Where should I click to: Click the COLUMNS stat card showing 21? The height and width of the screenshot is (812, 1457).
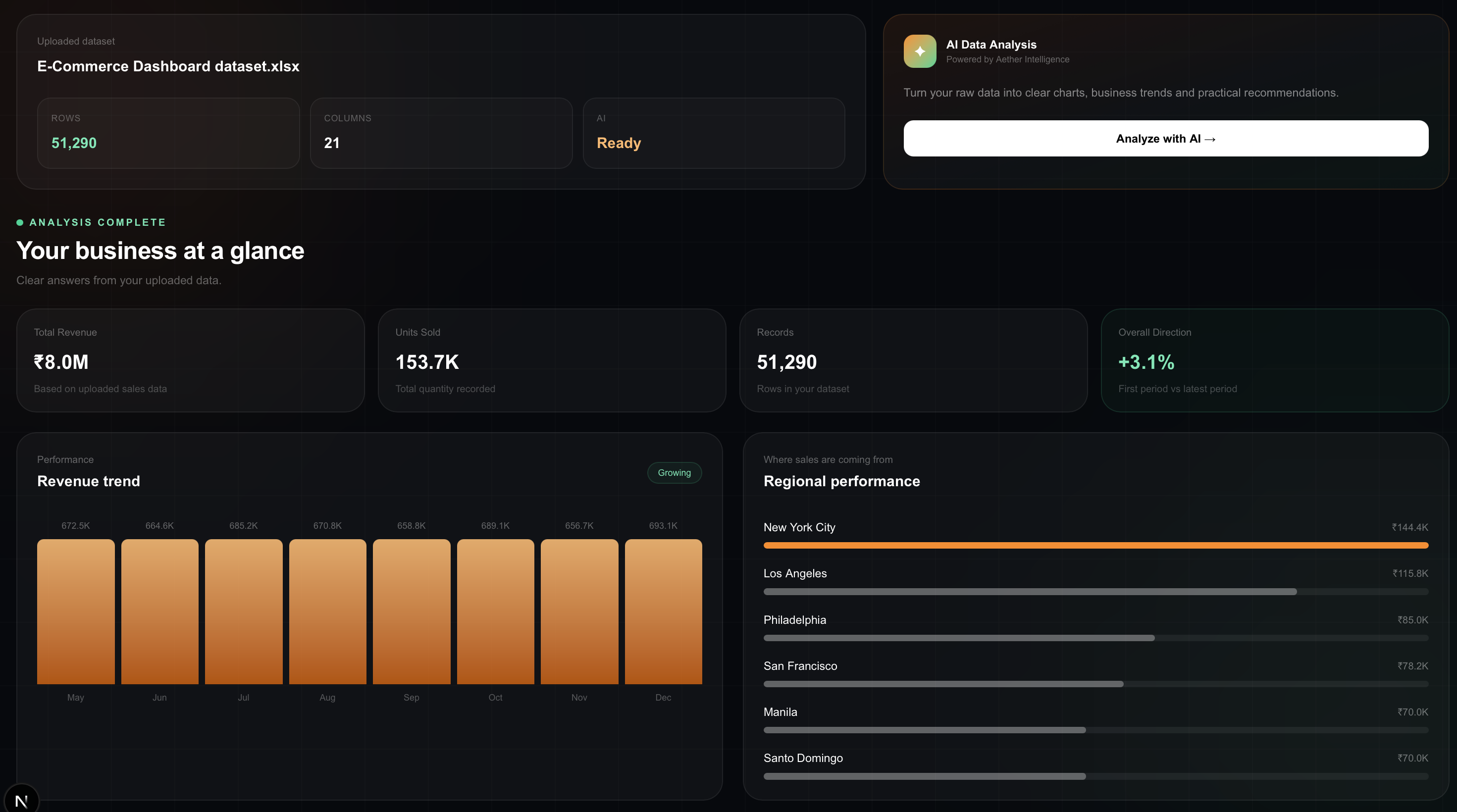coord(441,133)
